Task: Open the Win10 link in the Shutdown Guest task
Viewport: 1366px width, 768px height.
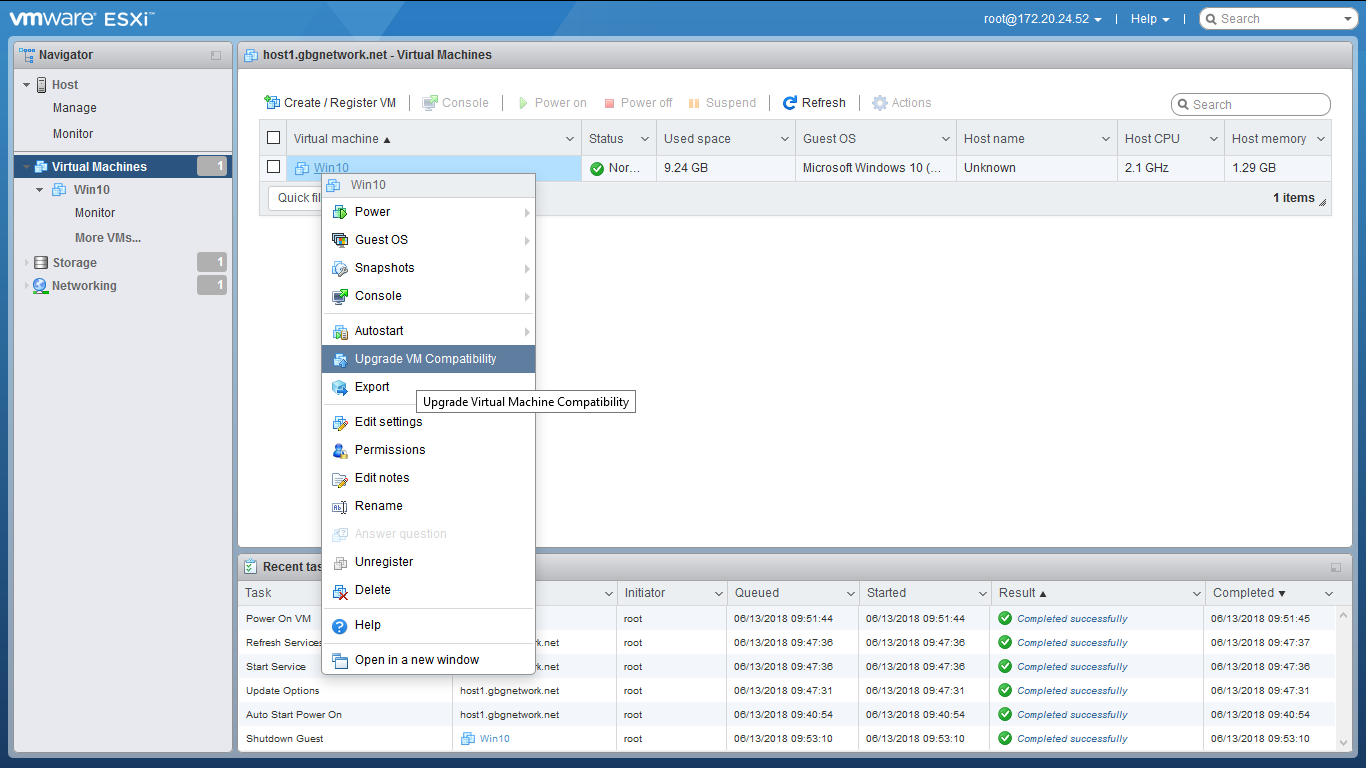Action: tap(494, 739)
